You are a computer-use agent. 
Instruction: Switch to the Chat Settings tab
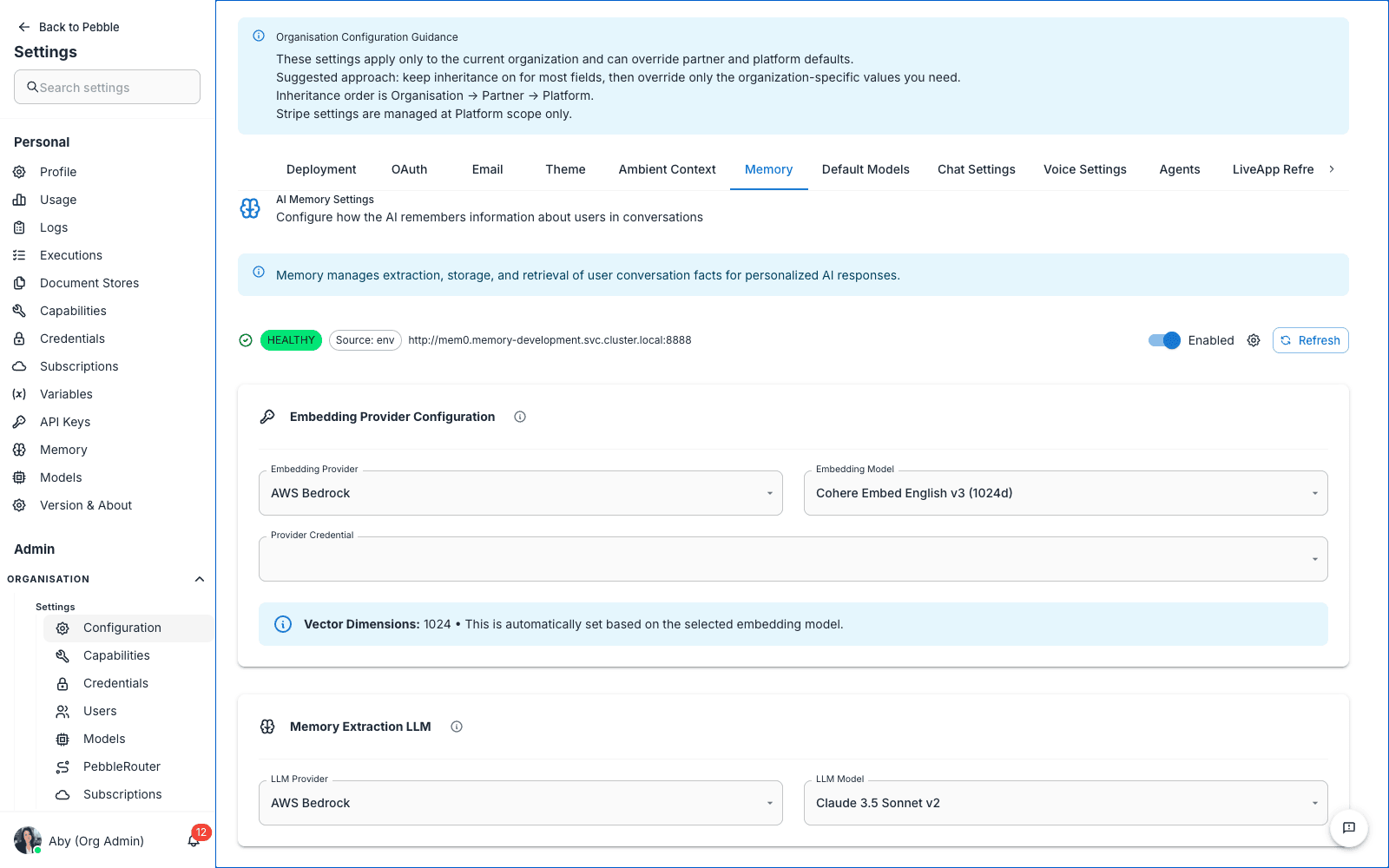pos(976,169)
